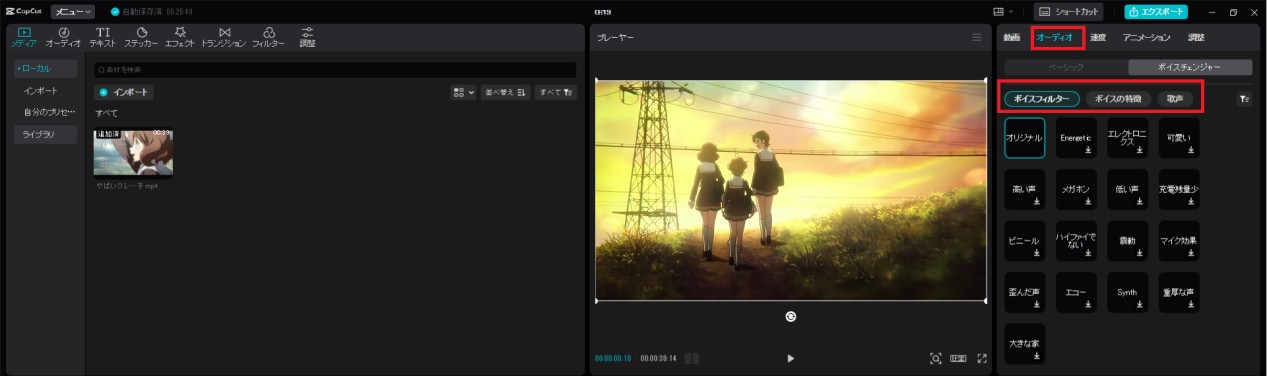Image resolution: width=1267 pixels, height=376 pixels.
Task: Open the エフェクト (Effects) panel
Action: (180, 37)
